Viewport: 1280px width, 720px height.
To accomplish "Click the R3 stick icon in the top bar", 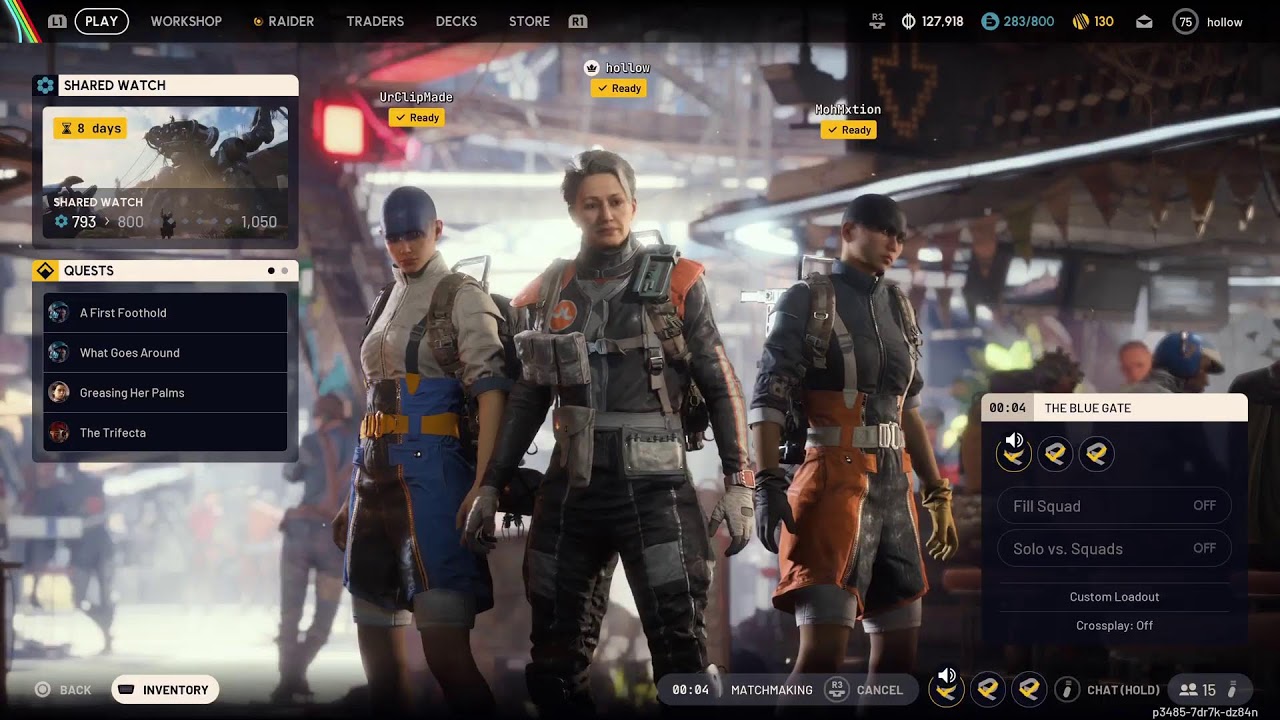I will pos(877,21).
